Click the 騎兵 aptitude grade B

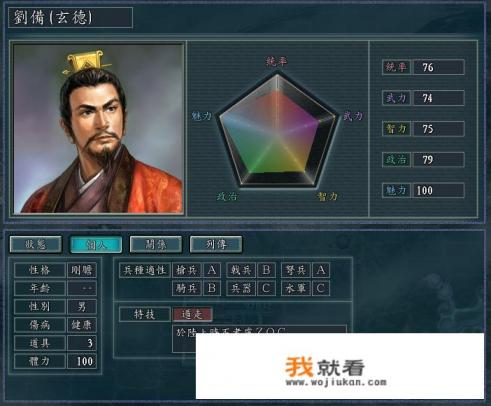[212, 288]
